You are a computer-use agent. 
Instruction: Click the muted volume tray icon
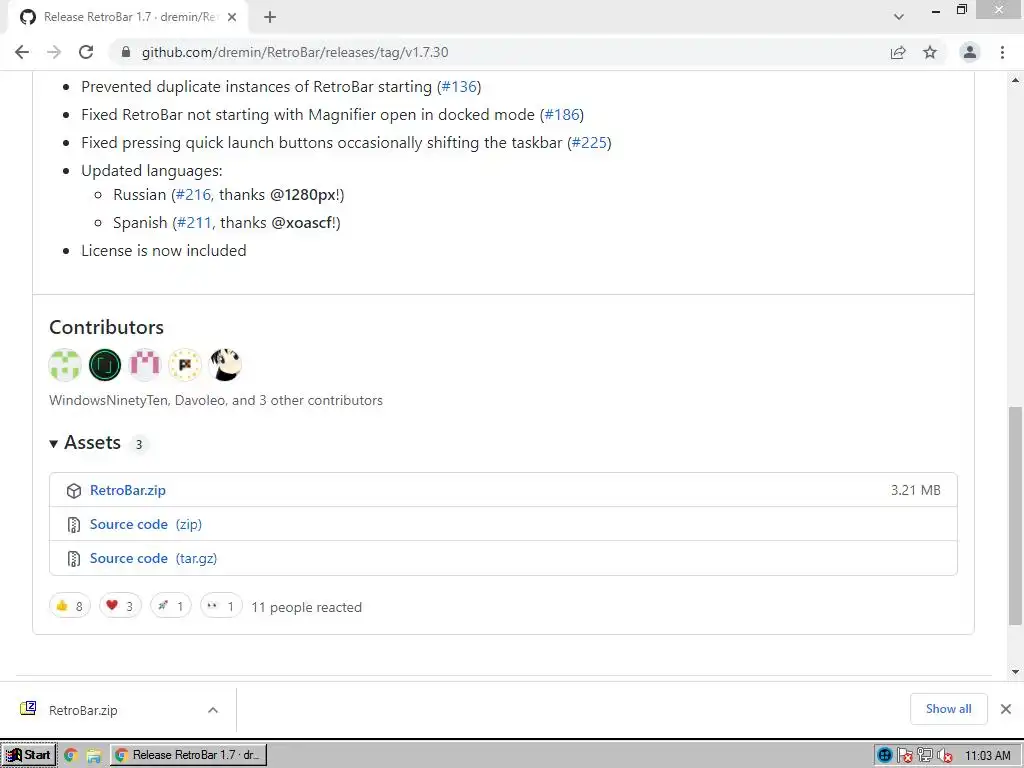[944, 756]
